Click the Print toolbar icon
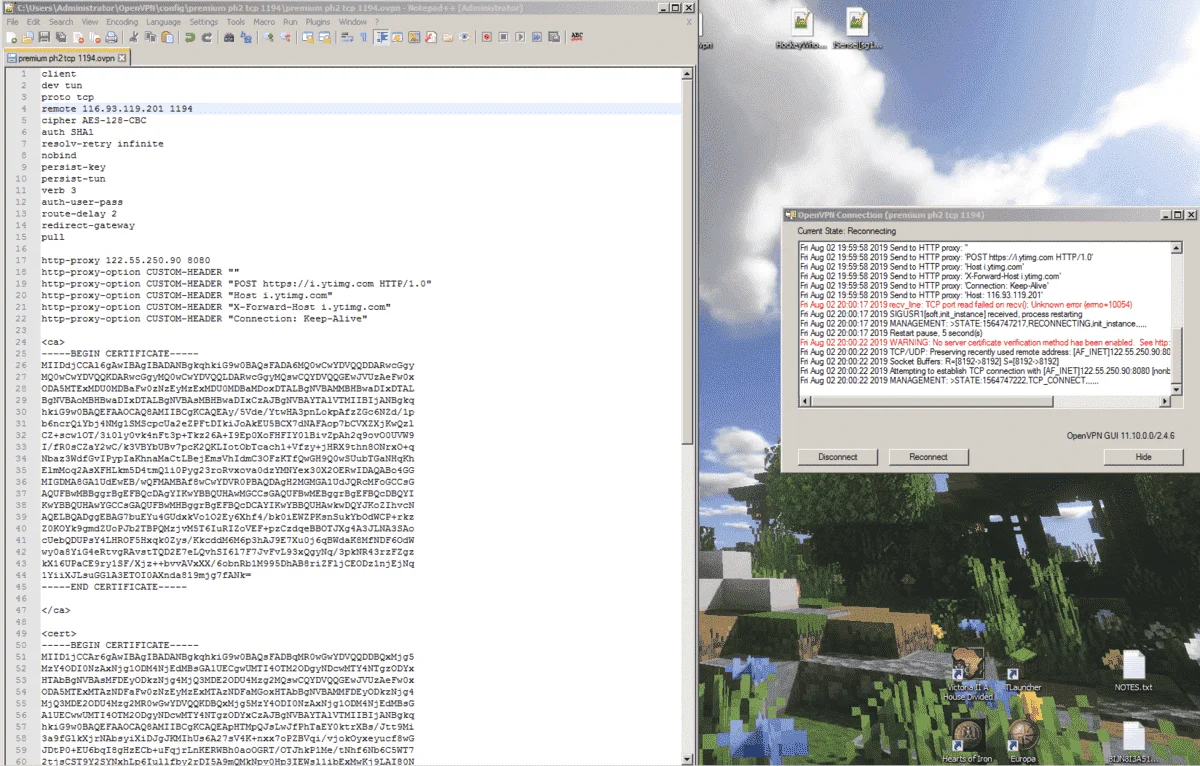This screenshot has width=1200, height=766. click(111, 37)
